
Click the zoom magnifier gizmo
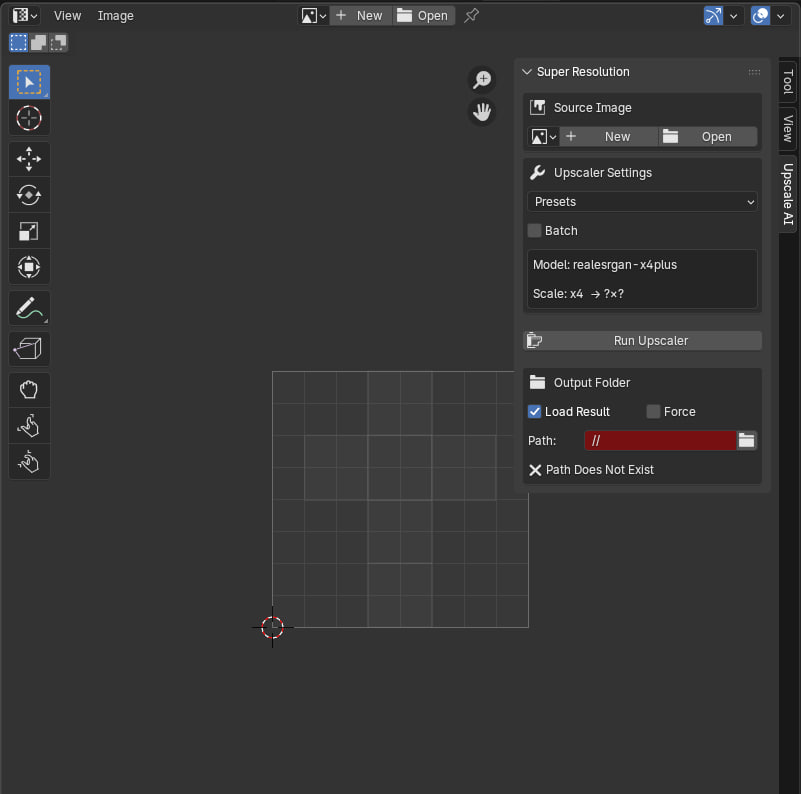(x=482, y=80)
